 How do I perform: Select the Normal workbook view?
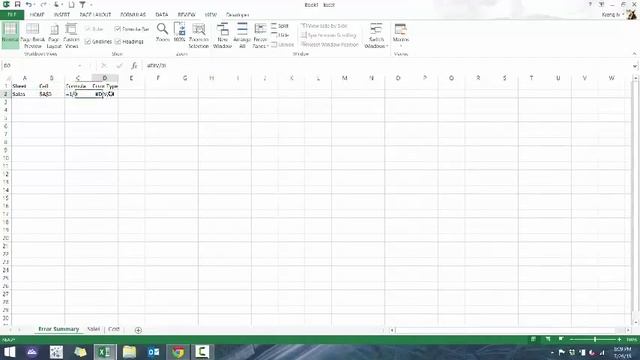coord(10,35)
